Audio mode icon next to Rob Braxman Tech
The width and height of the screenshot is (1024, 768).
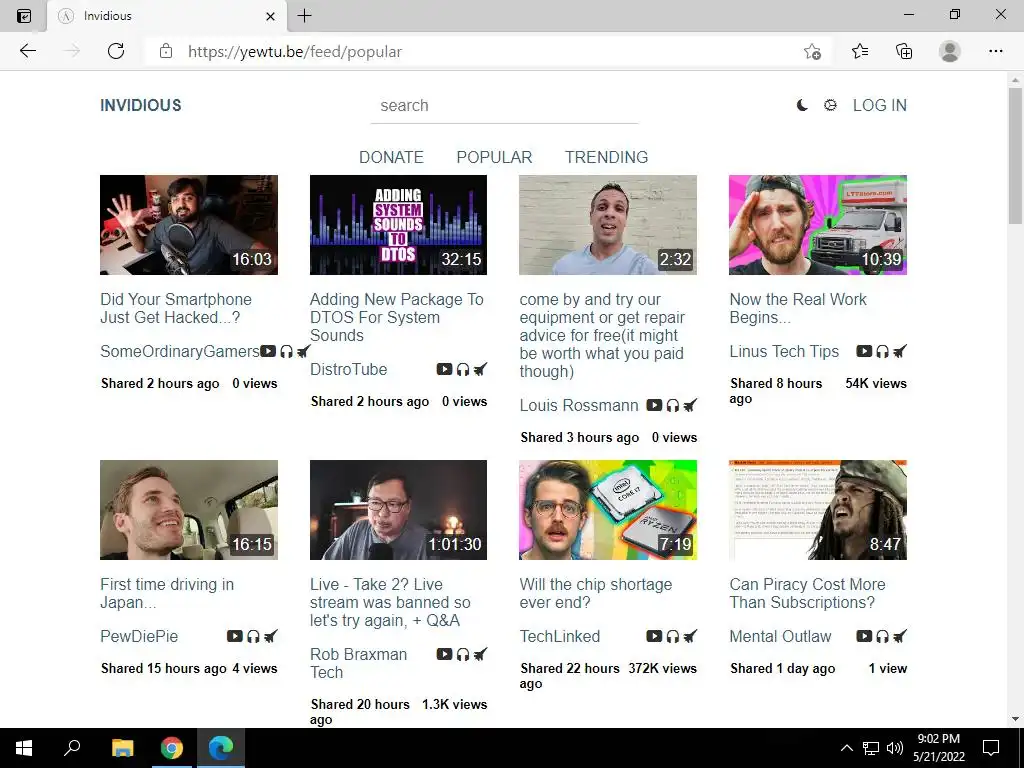tap(462, 654)
